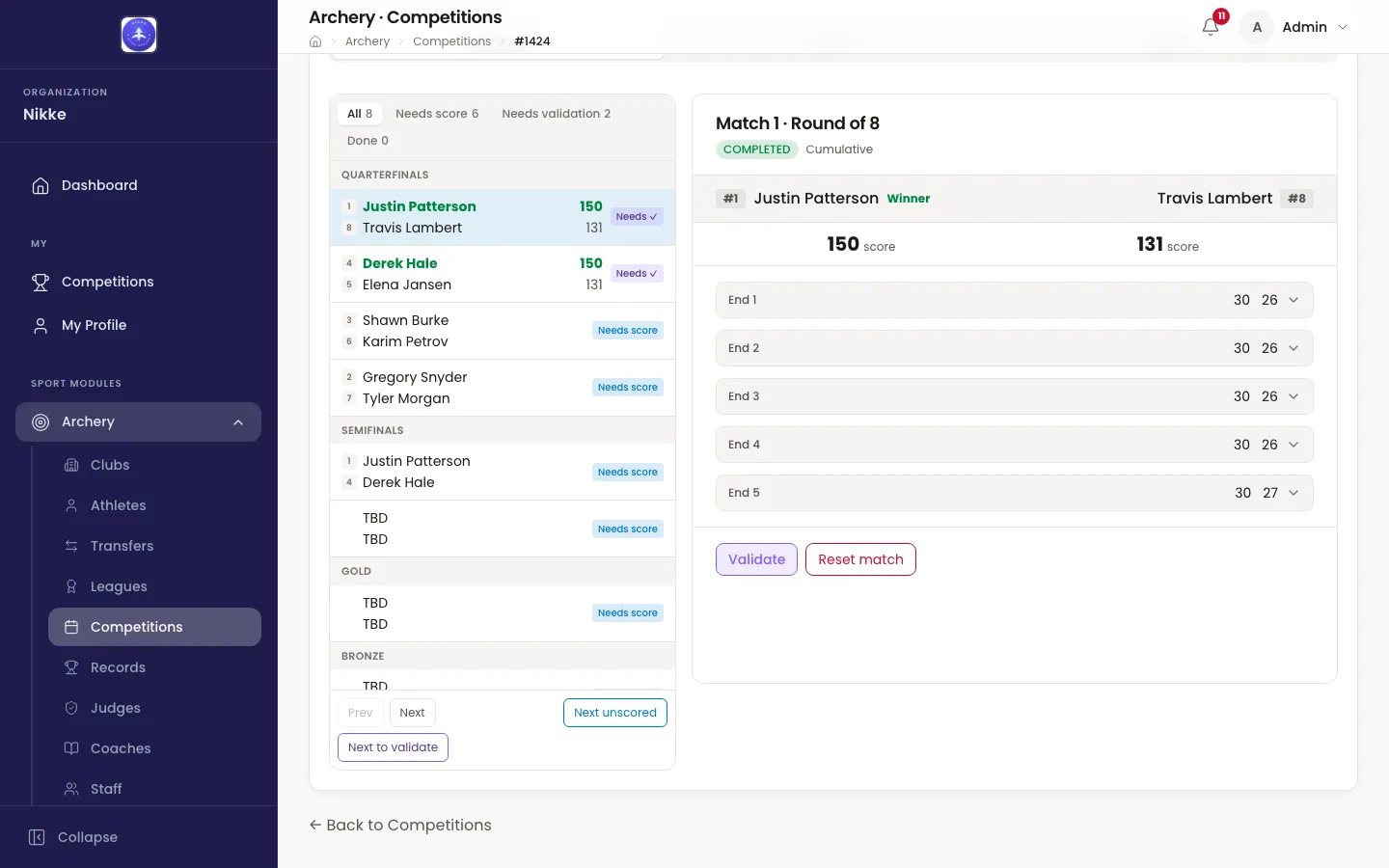
Task: Click the Collapse sidebar panel icon
Action: pos(37,837)
